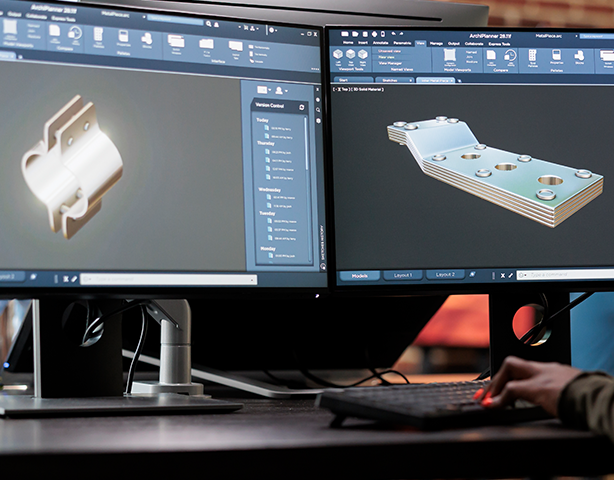Click the 3D Solid Material viewport label

(368, 89)
